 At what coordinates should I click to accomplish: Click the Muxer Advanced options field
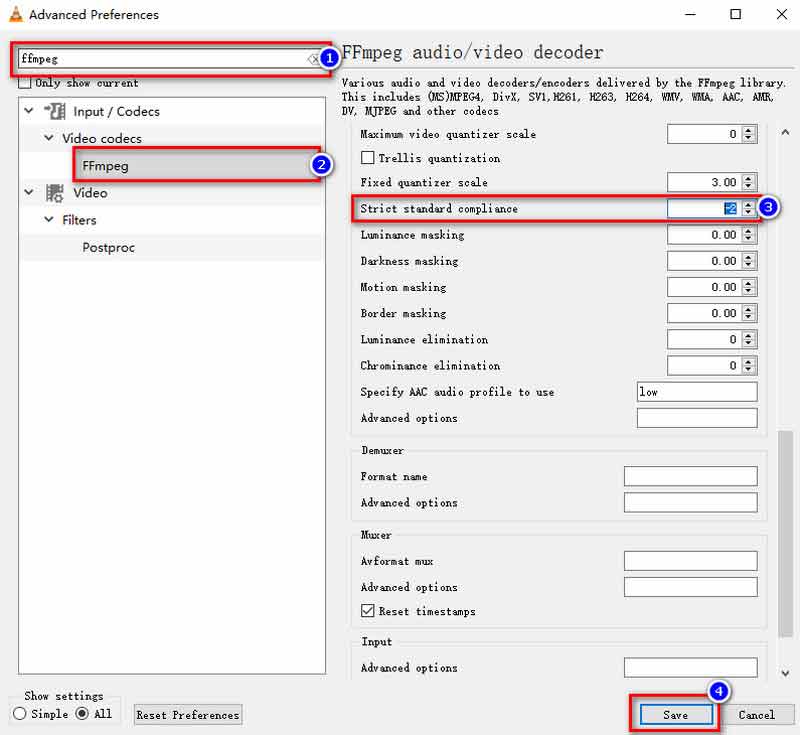[x=690, y=587]
